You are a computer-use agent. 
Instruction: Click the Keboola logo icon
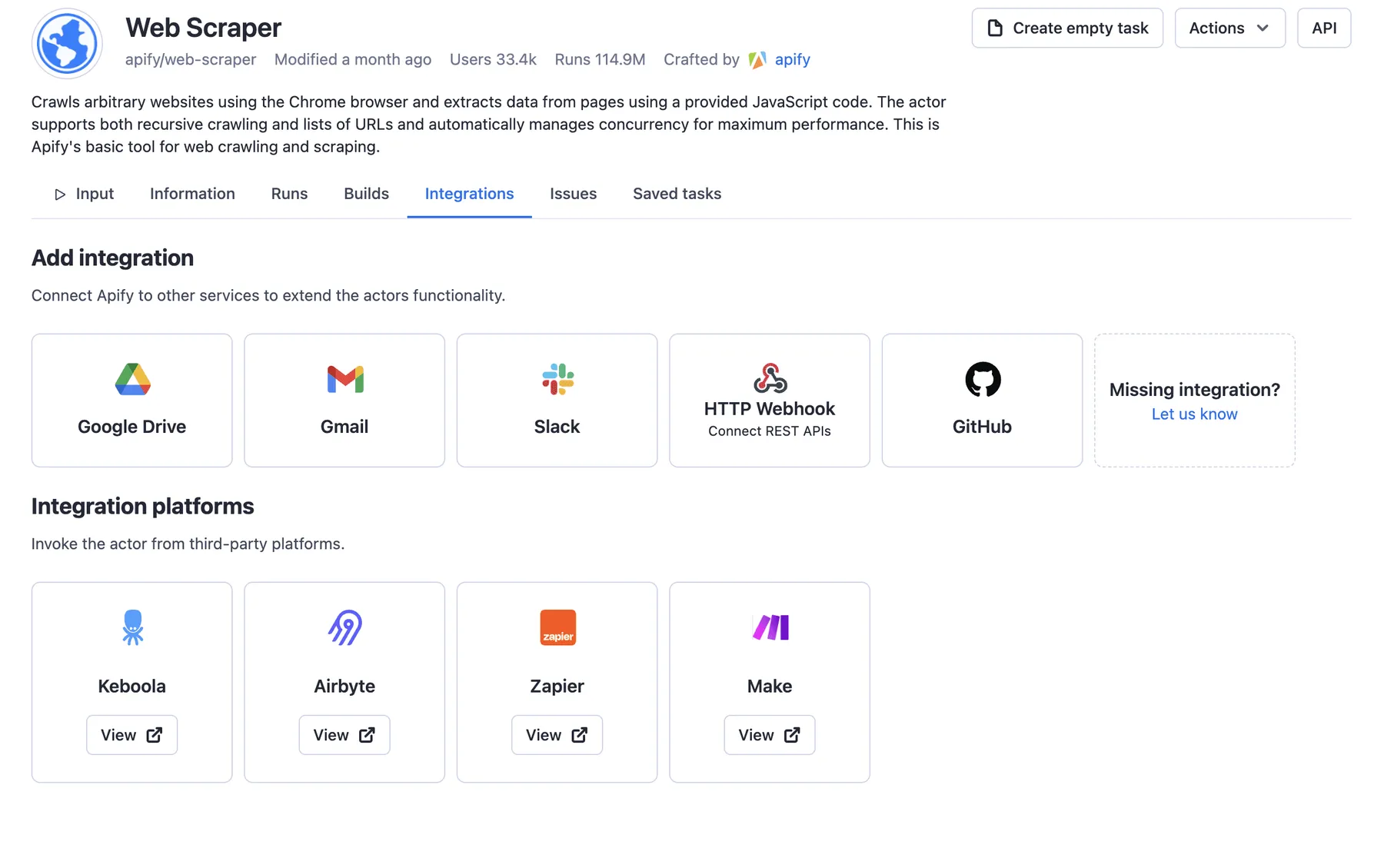coord(132,627)
